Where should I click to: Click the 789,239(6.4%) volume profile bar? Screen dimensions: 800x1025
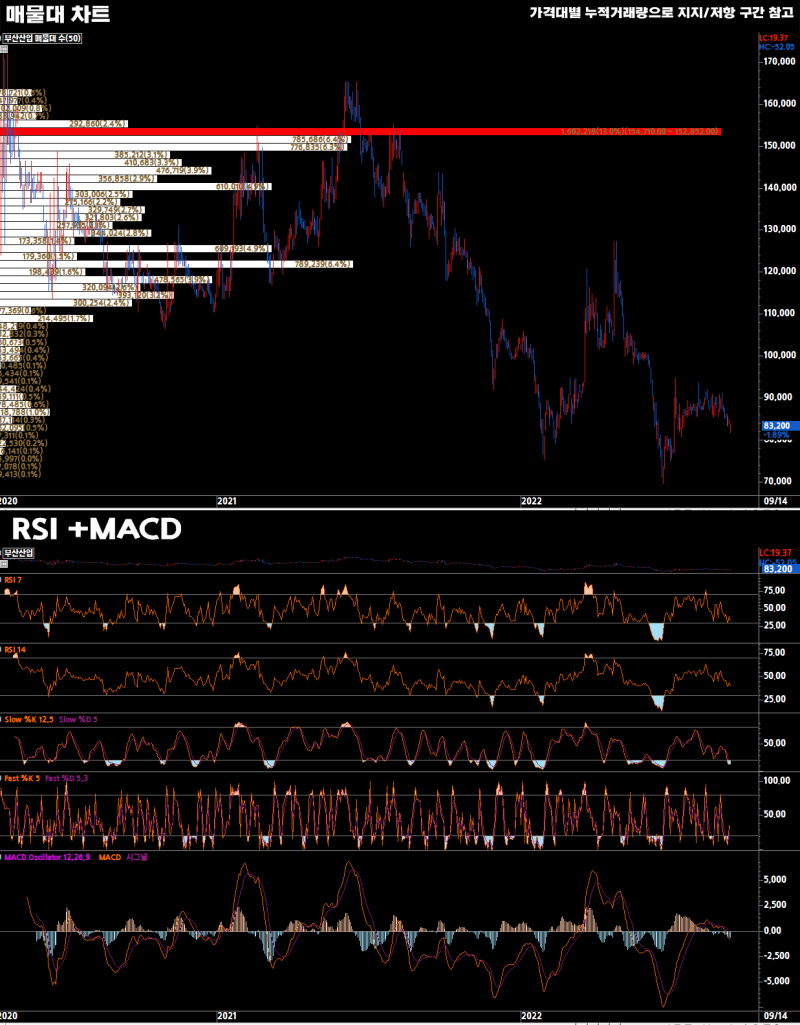click(176, 264)
